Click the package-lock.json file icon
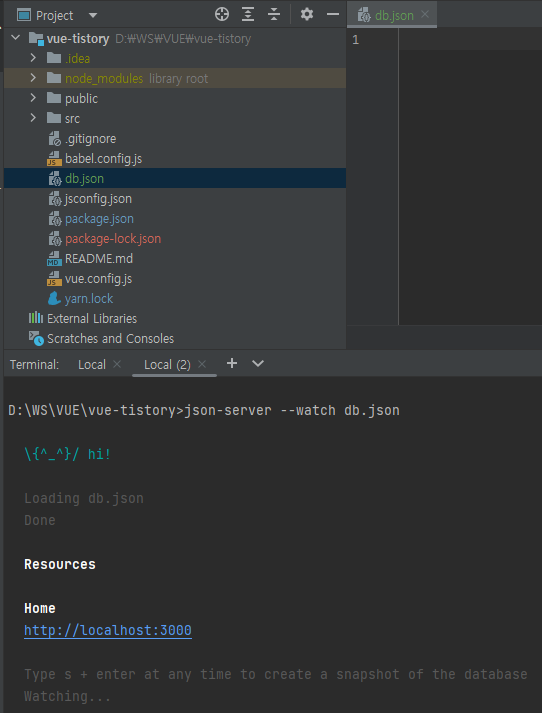The image size is (542, 713). pyautogui.click(x=55, y=239)
